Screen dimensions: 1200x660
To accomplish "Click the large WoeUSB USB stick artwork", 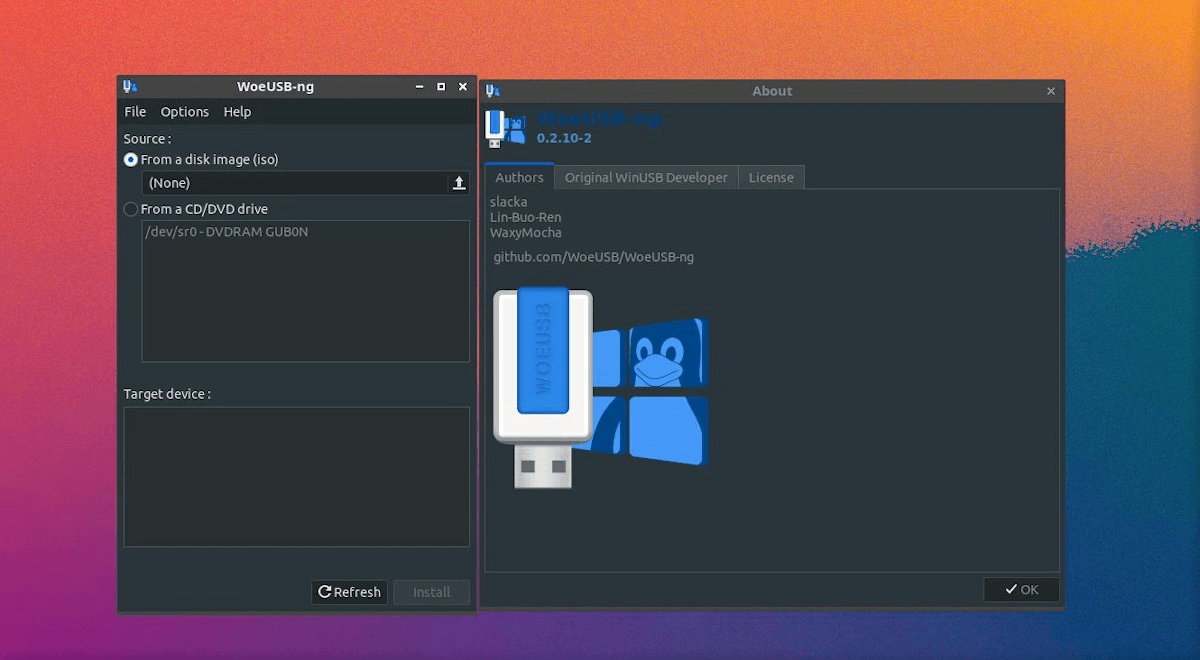I will (543, 388).
